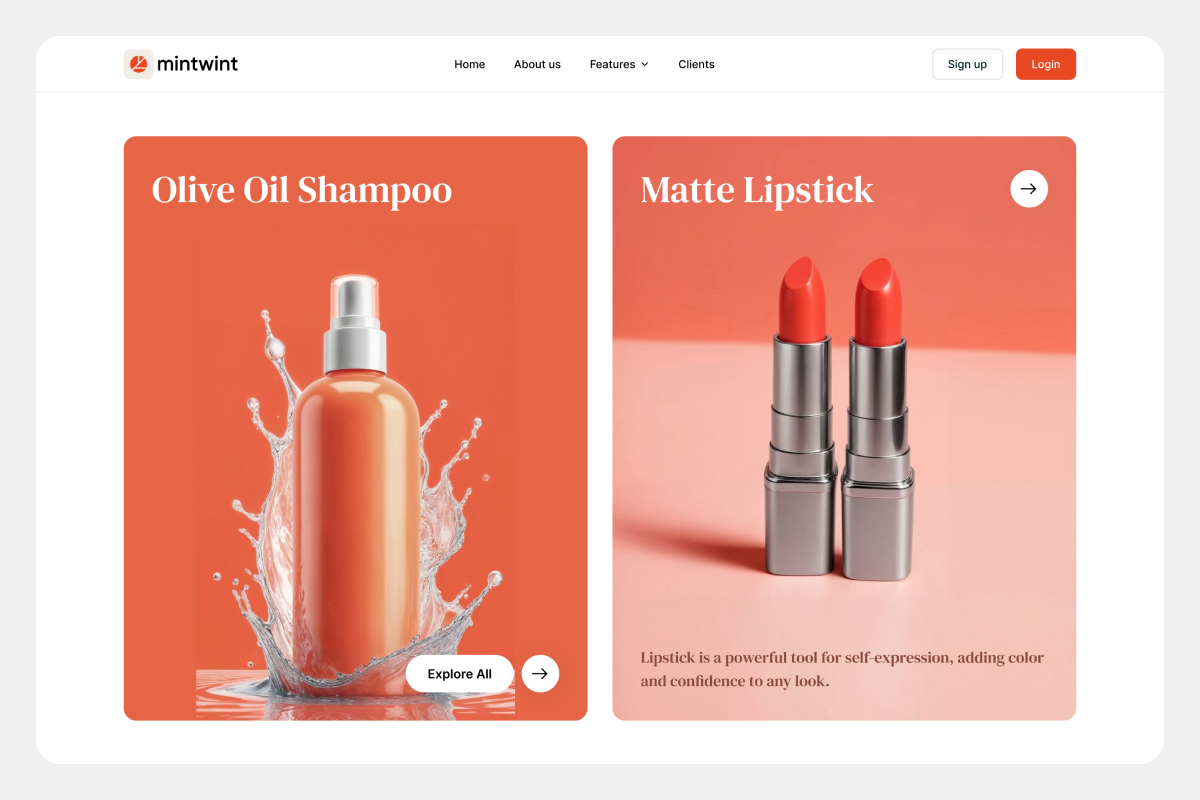This screenshot has width=1200, height=800.
Task: Click the arrow icon beside Explore All
Action: 540,673
